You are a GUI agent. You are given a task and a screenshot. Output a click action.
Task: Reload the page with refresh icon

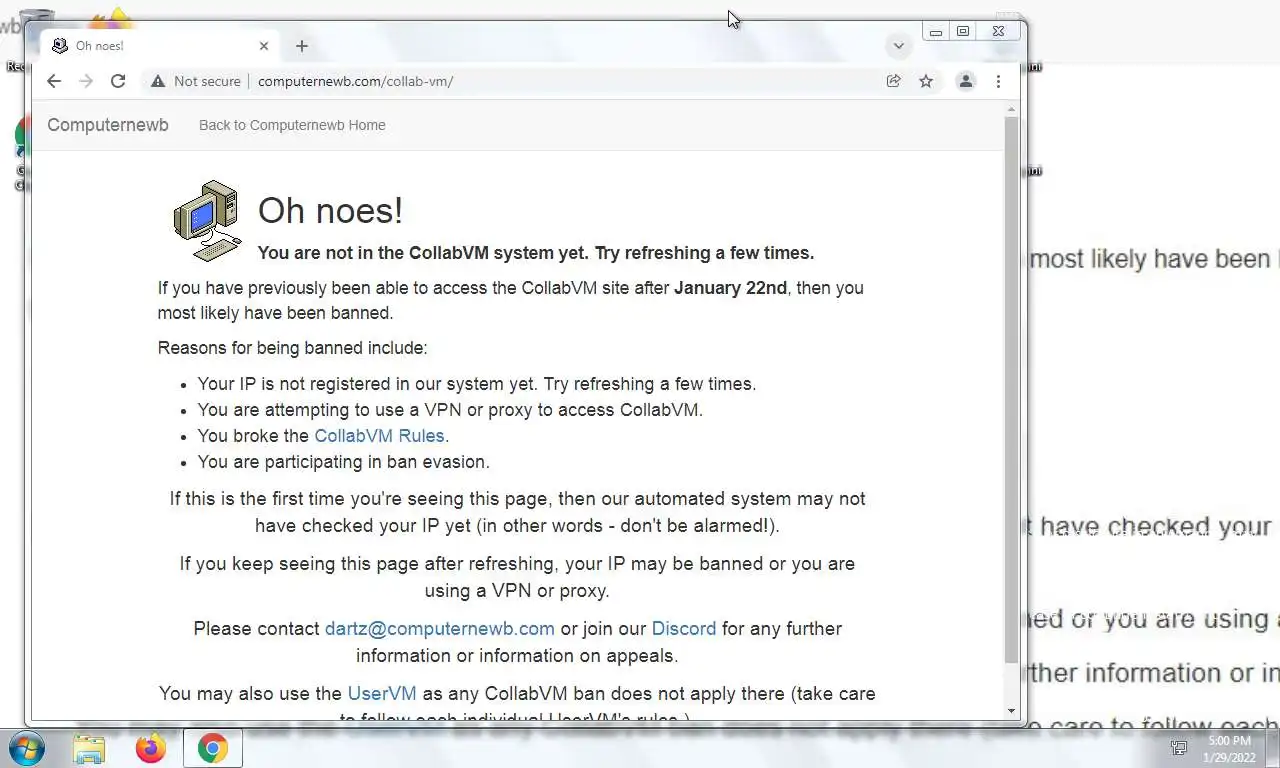coord(118,81)
